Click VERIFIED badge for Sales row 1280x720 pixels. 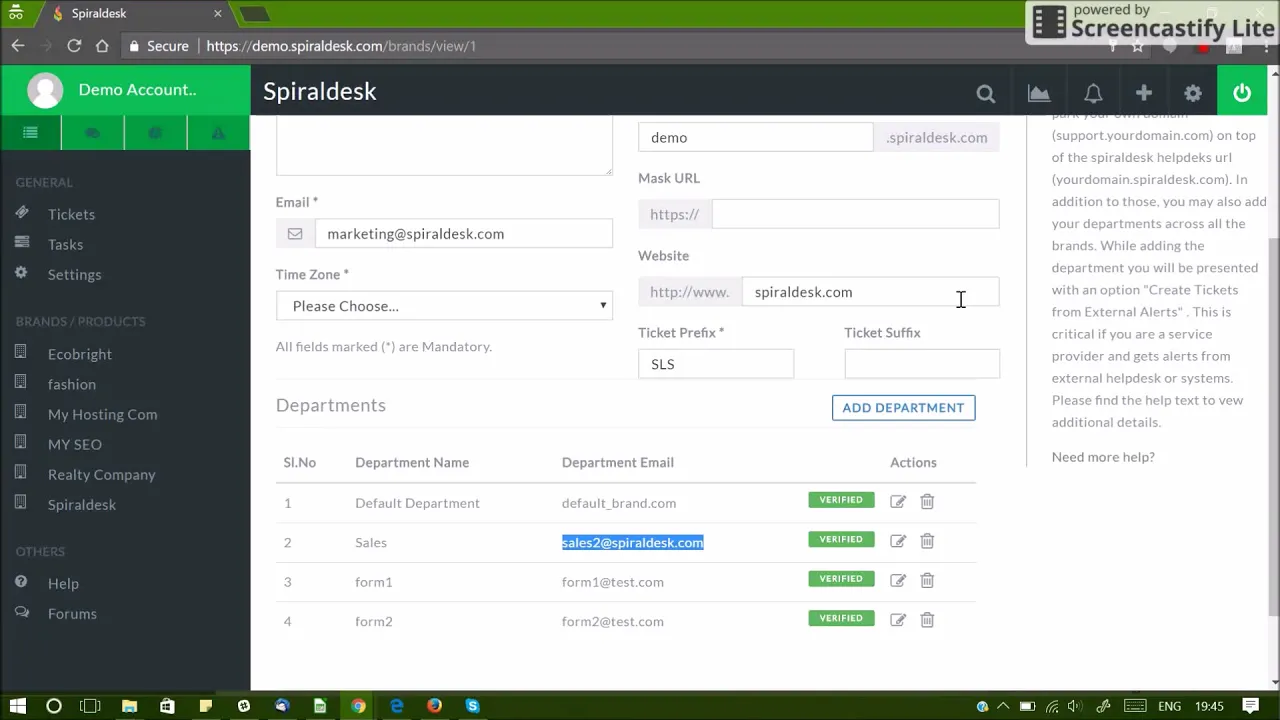(841, 539)
